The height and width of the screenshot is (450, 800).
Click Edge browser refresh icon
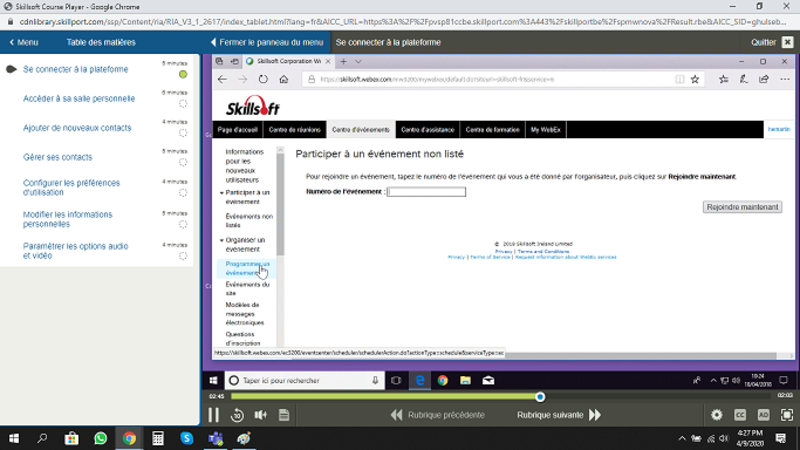(x=263, y=80)
